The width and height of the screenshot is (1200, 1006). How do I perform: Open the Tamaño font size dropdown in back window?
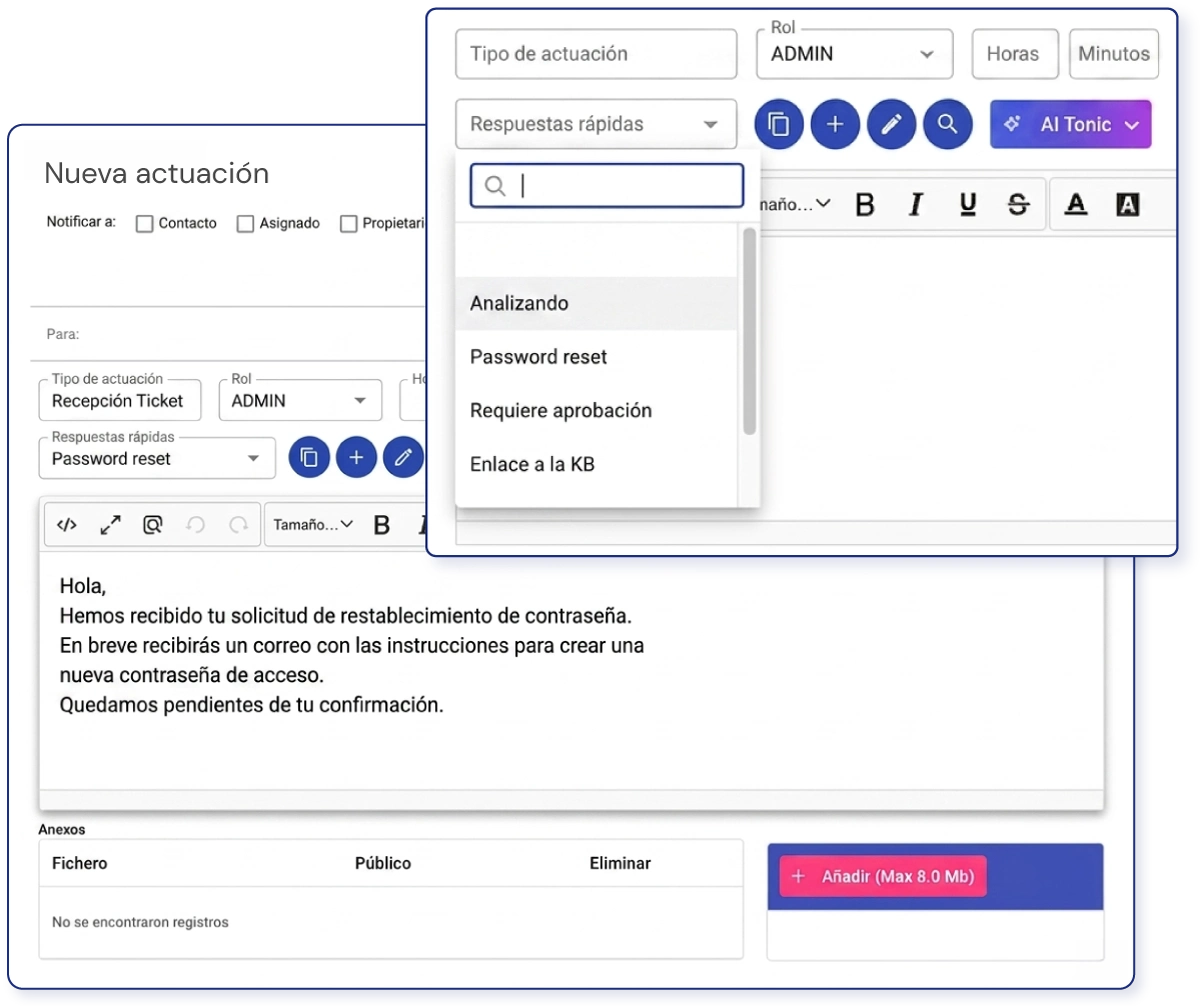[313, 525]
